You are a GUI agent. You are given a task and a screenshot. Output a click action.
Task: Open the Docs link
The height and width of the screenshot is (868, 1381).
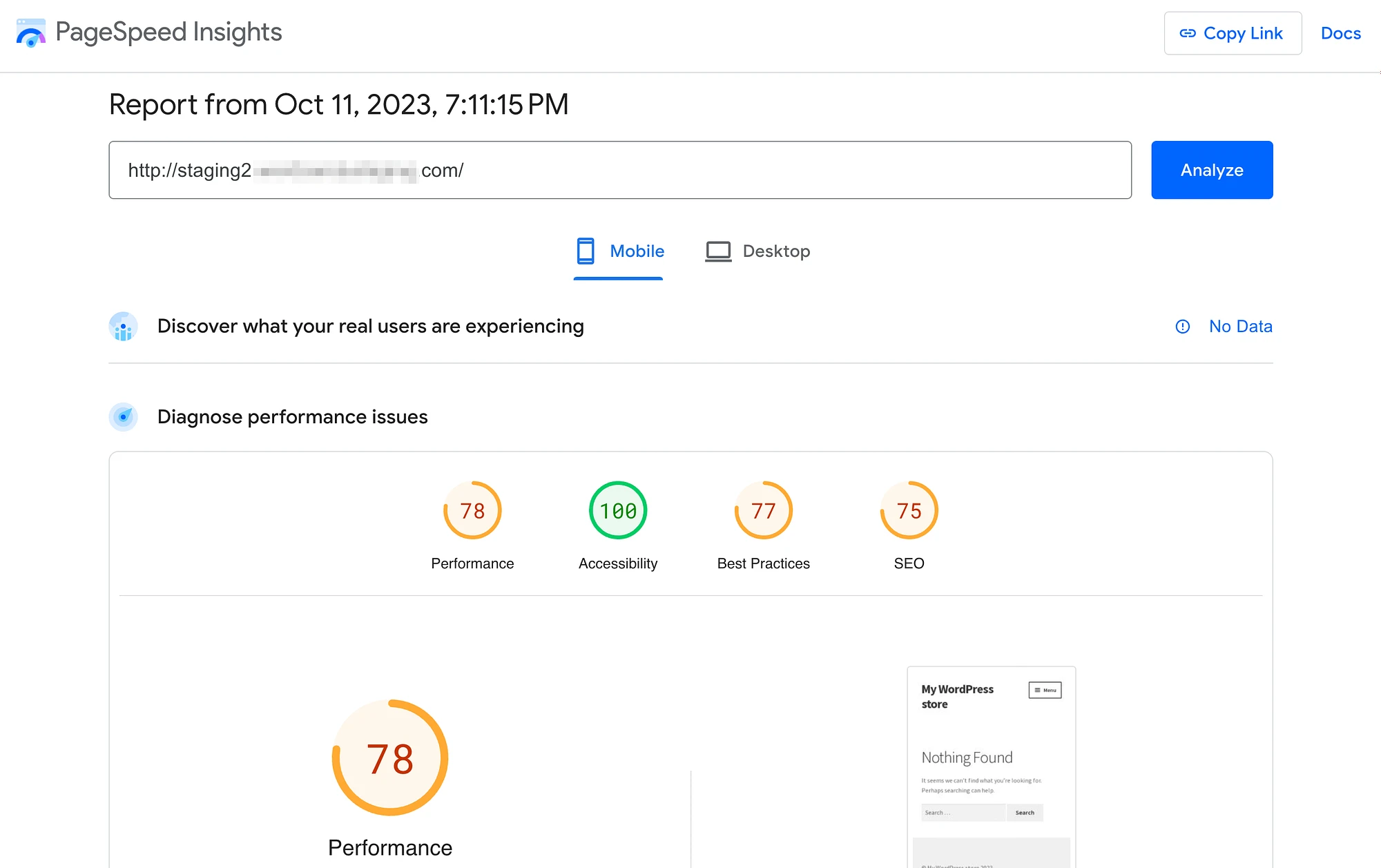(x=1341, y=33)
